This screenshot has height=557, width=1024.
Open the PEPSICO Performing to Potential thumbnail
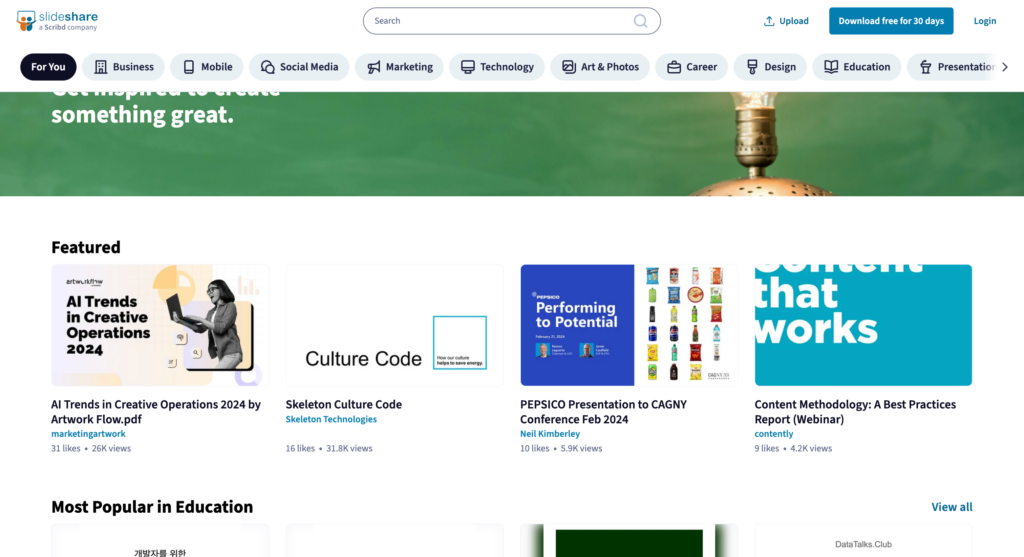[629, 325]
